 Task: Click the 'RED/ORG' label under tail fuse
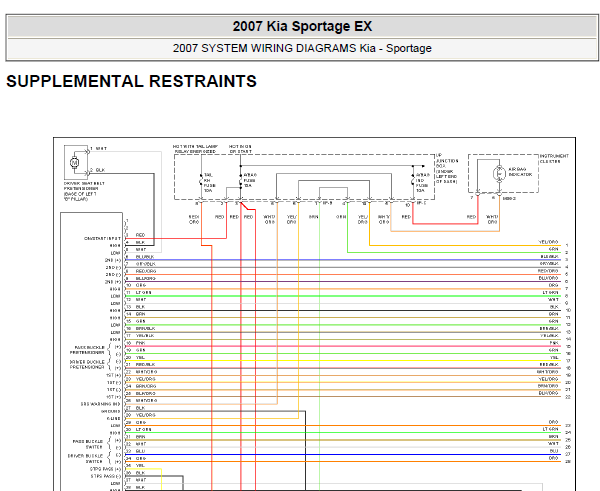click(x=194, y=219)
